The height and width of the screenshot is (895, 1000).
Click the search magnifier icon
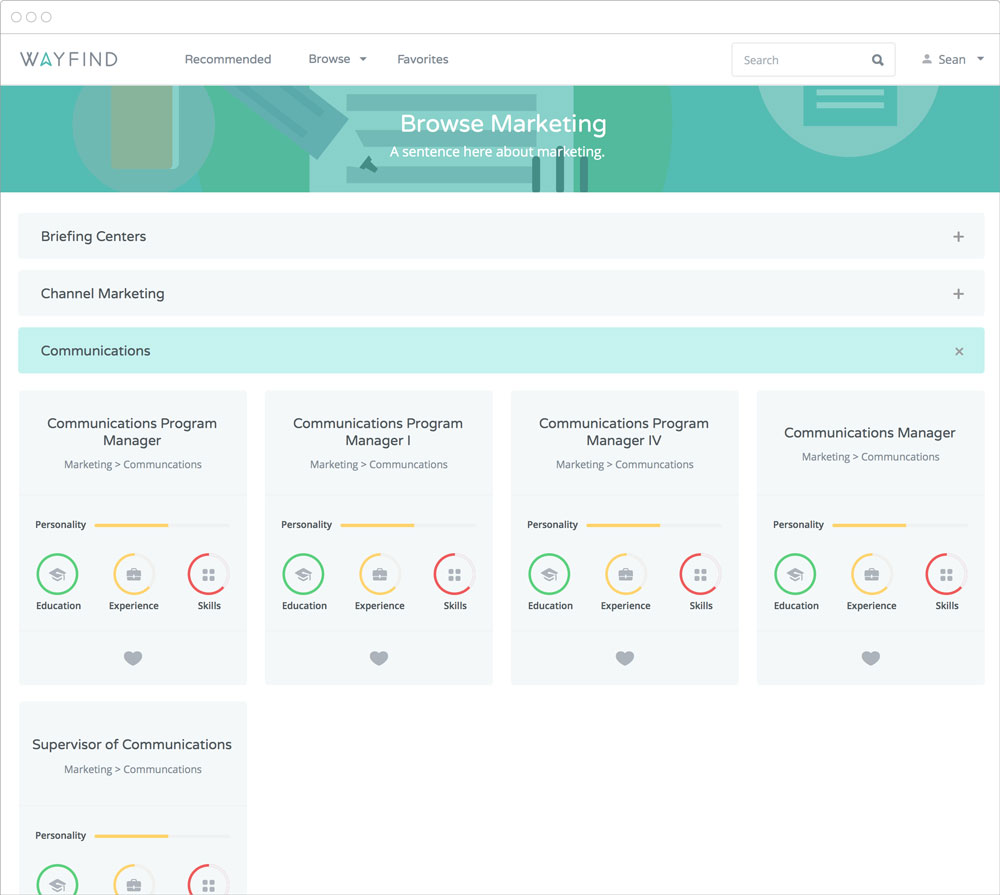tap(878, 60)
